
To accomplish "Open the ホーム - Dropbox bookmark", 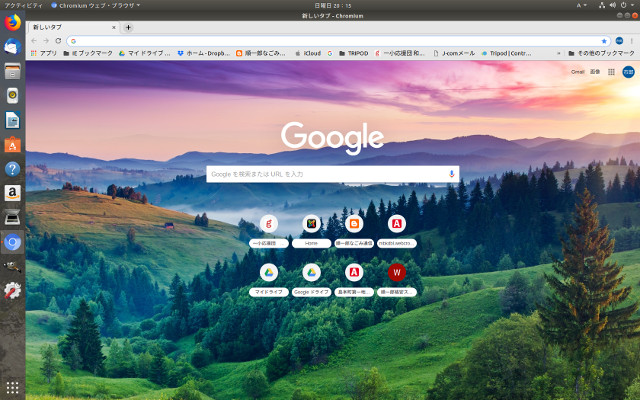I will click(204, 53).
